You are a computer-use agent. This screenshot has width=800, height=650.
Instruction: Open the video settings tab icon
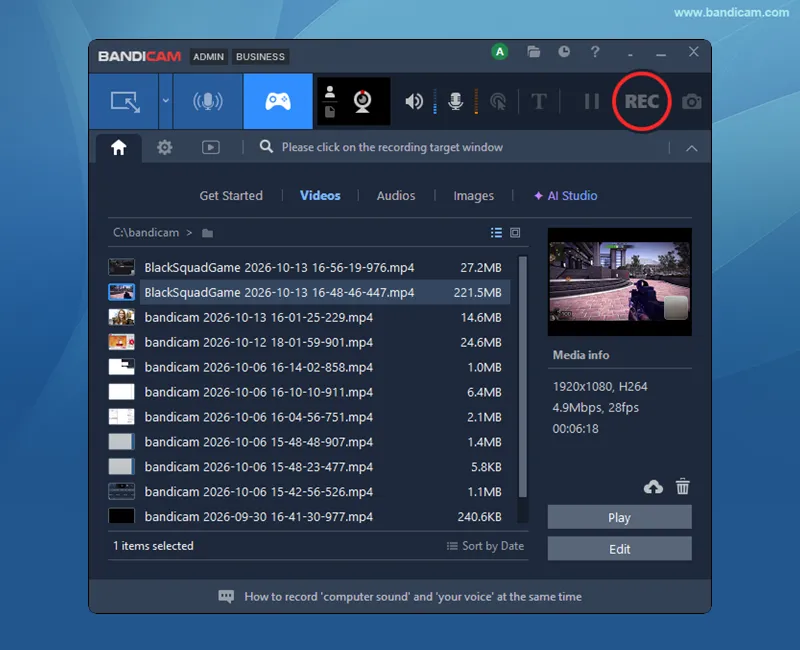point(211,147)
